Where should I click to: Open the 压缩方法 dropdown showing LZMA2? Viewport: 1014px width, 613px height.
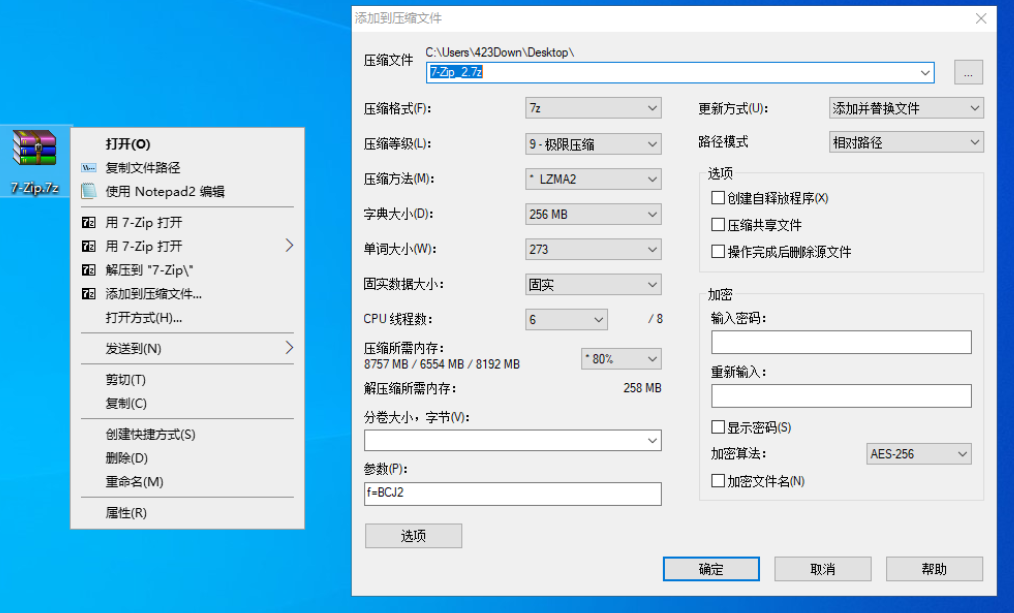(593, 179)
